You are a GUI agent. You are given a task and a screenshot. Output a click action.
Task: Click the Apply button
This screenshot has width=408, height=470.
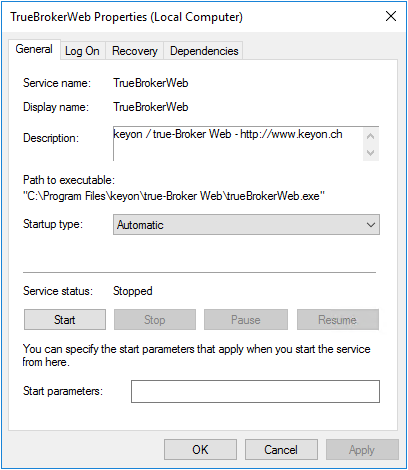coord(362,450)
